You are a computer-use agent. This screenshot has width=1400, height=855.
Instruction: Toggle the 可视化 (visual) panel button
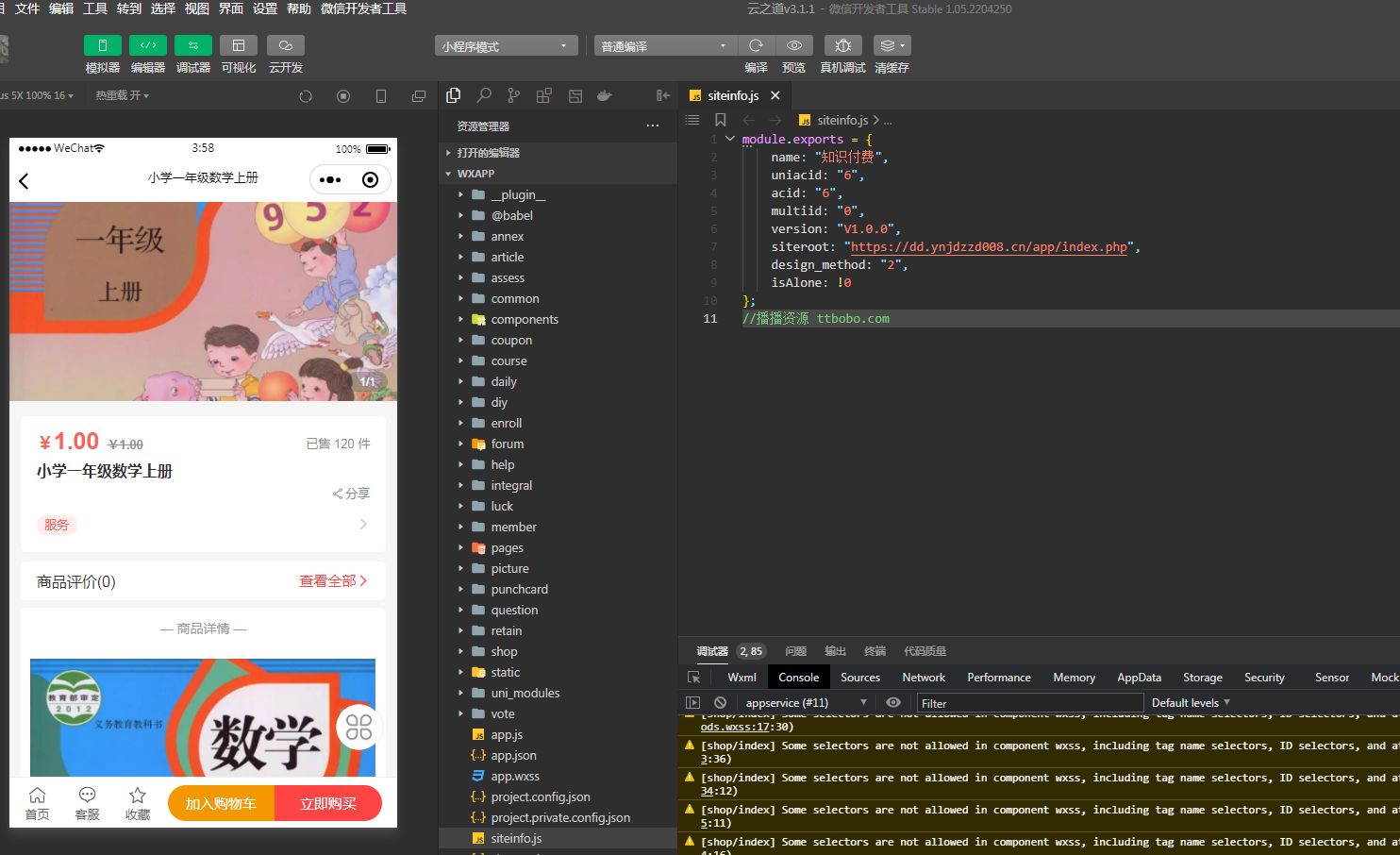(239, 45)
